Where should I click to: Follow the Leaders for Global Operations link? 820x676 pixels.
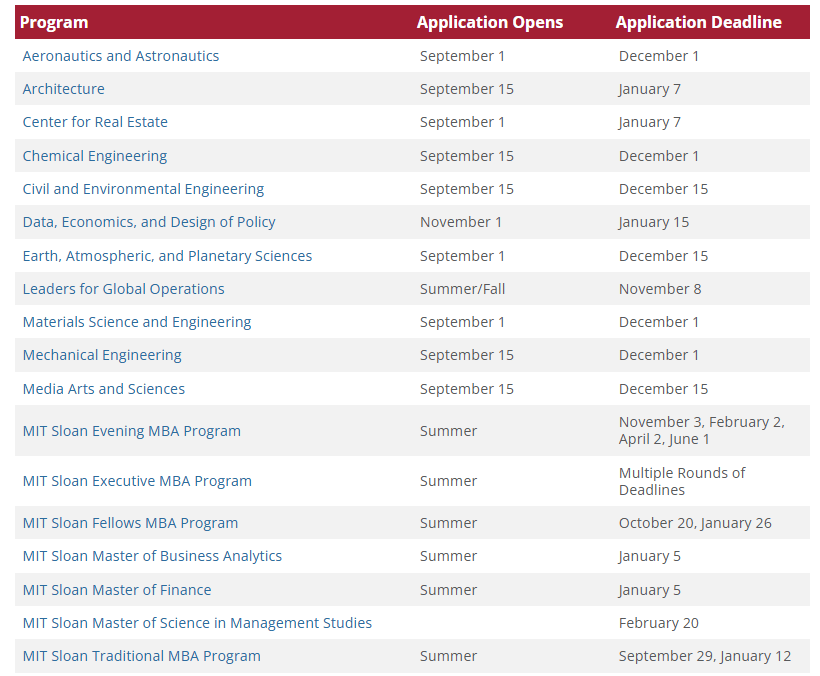coord(123,289)
